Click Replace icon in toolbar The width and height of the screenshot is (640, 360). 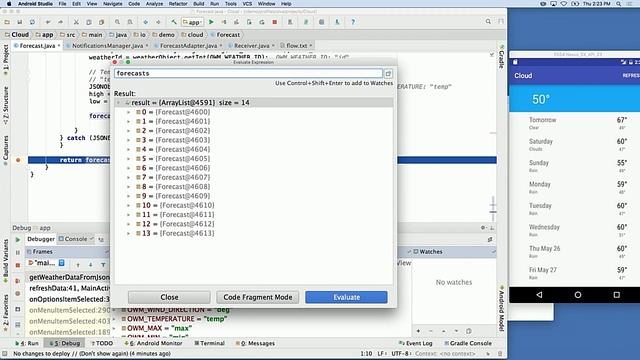coord(130,22)
